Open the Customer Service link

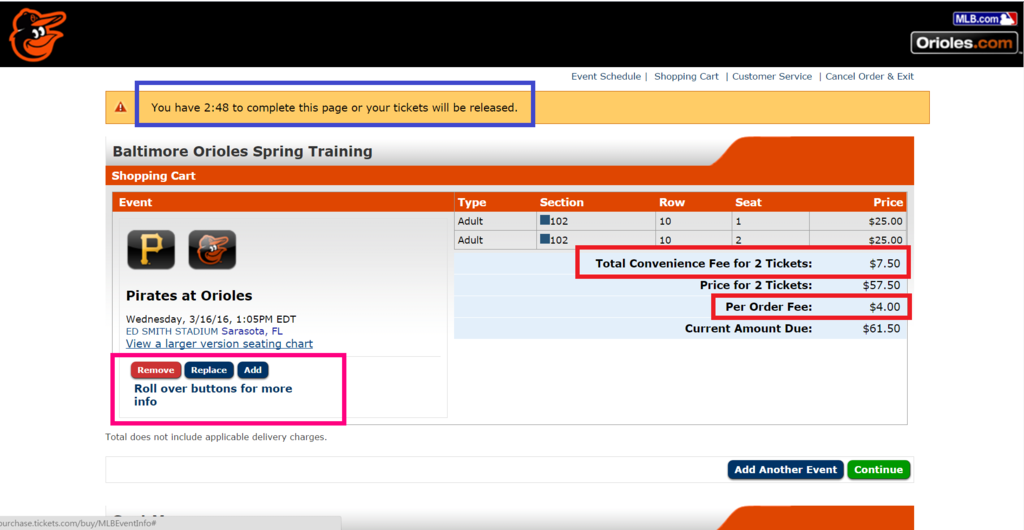[772, 76]
